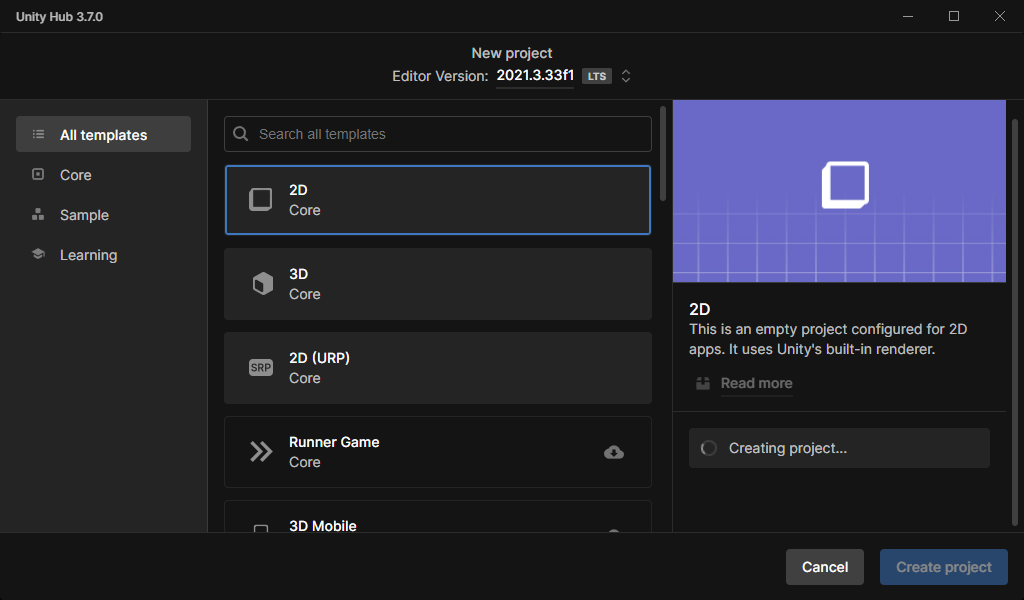Open the Learning templates category
Image resolution: width=1024 pixels, height=600 pixels.
click(x=88, y=255)
